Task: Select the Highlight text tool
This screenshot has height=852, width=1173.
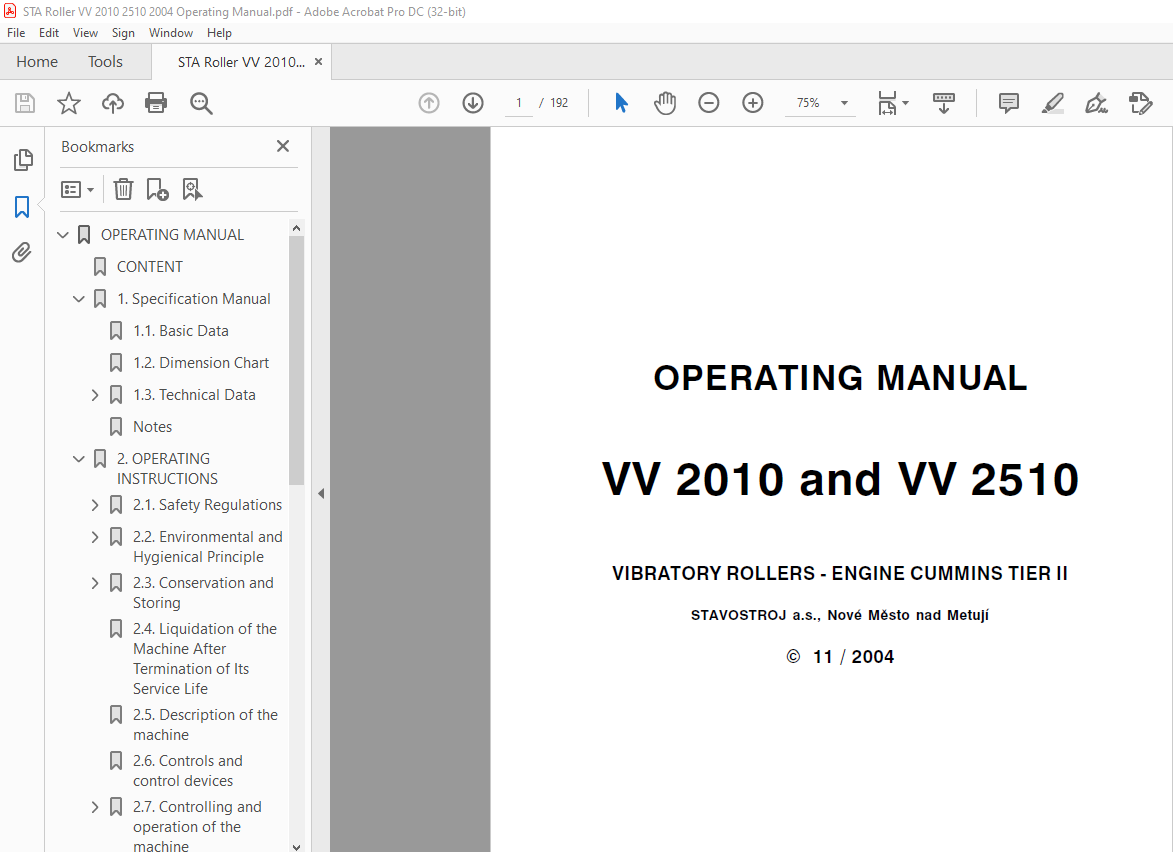Action: pyautogui.click(x=1053, y=103)
